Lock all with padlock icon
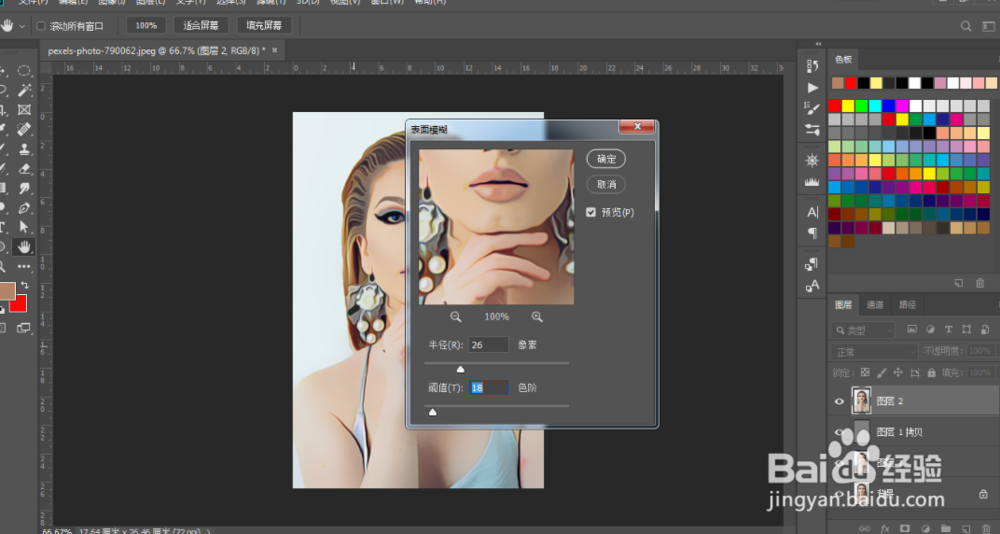Viewport: 1000px width, 534px height. [931, 373]
